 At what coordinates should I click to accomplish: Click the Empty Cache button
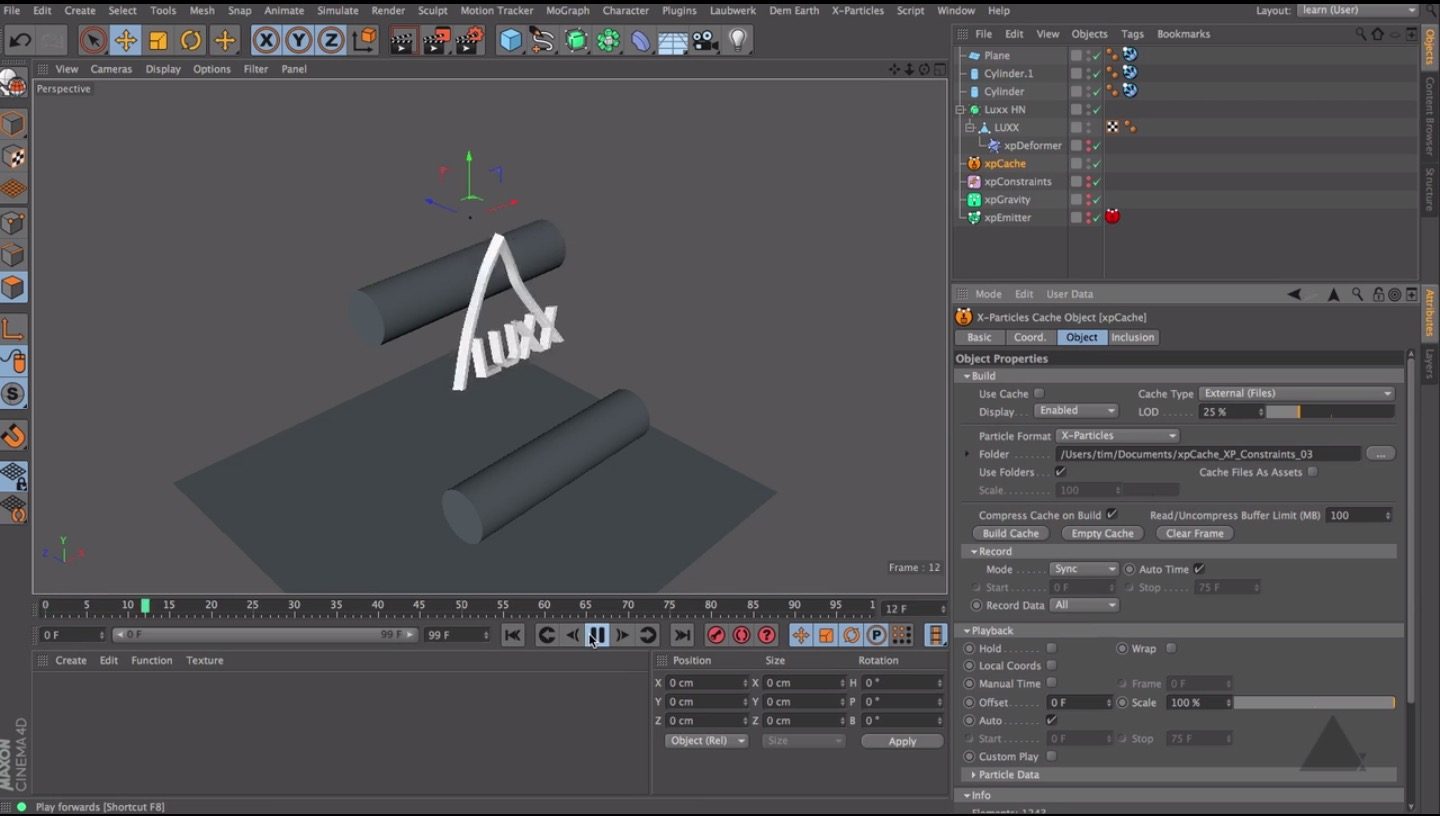[x=1102, y=533]
